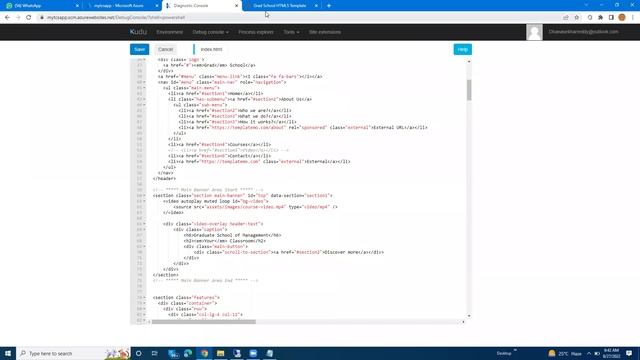Image resolution: width=640 pixels, height=360 pixels.
Task: Click the editor horizontal scrollbar
Action: tap(204, 322)
